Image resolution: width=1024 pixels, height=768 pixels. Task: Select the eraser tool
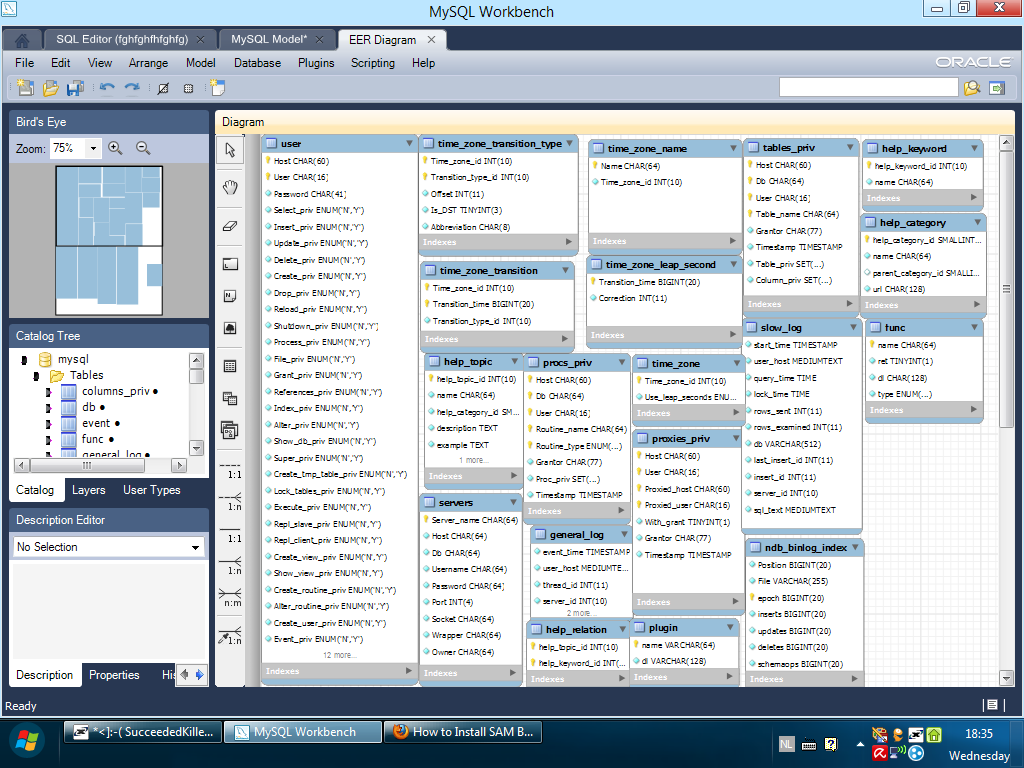click(230, 226)
